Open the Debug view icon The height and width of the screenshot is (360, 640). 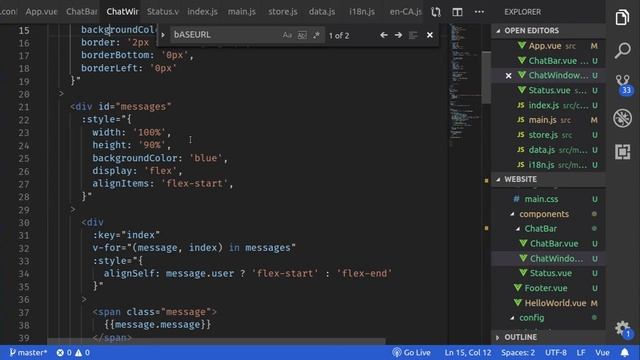(622, 118)
